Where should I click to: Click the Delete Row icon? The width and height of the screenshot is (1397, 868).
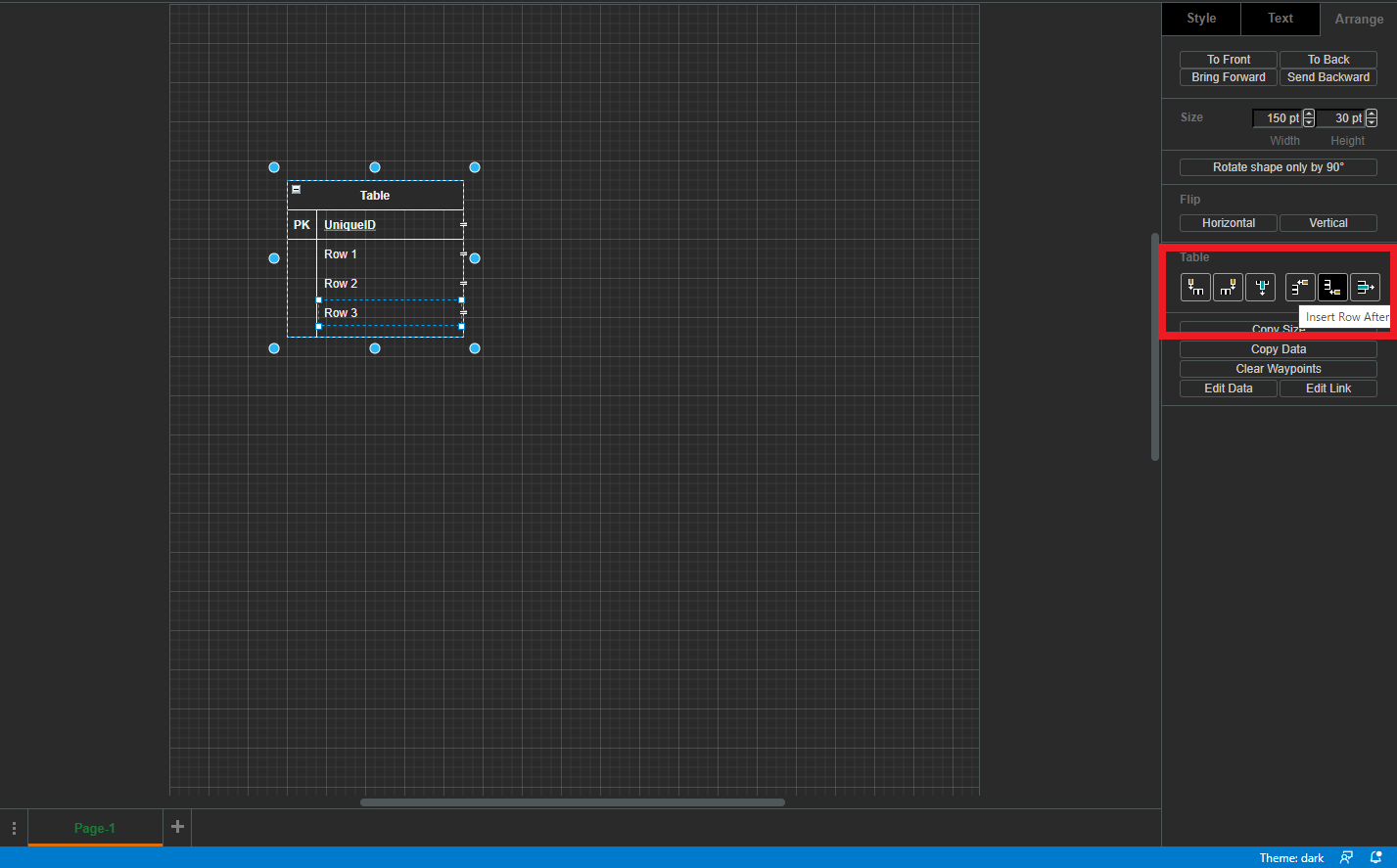pos(1365,287)
